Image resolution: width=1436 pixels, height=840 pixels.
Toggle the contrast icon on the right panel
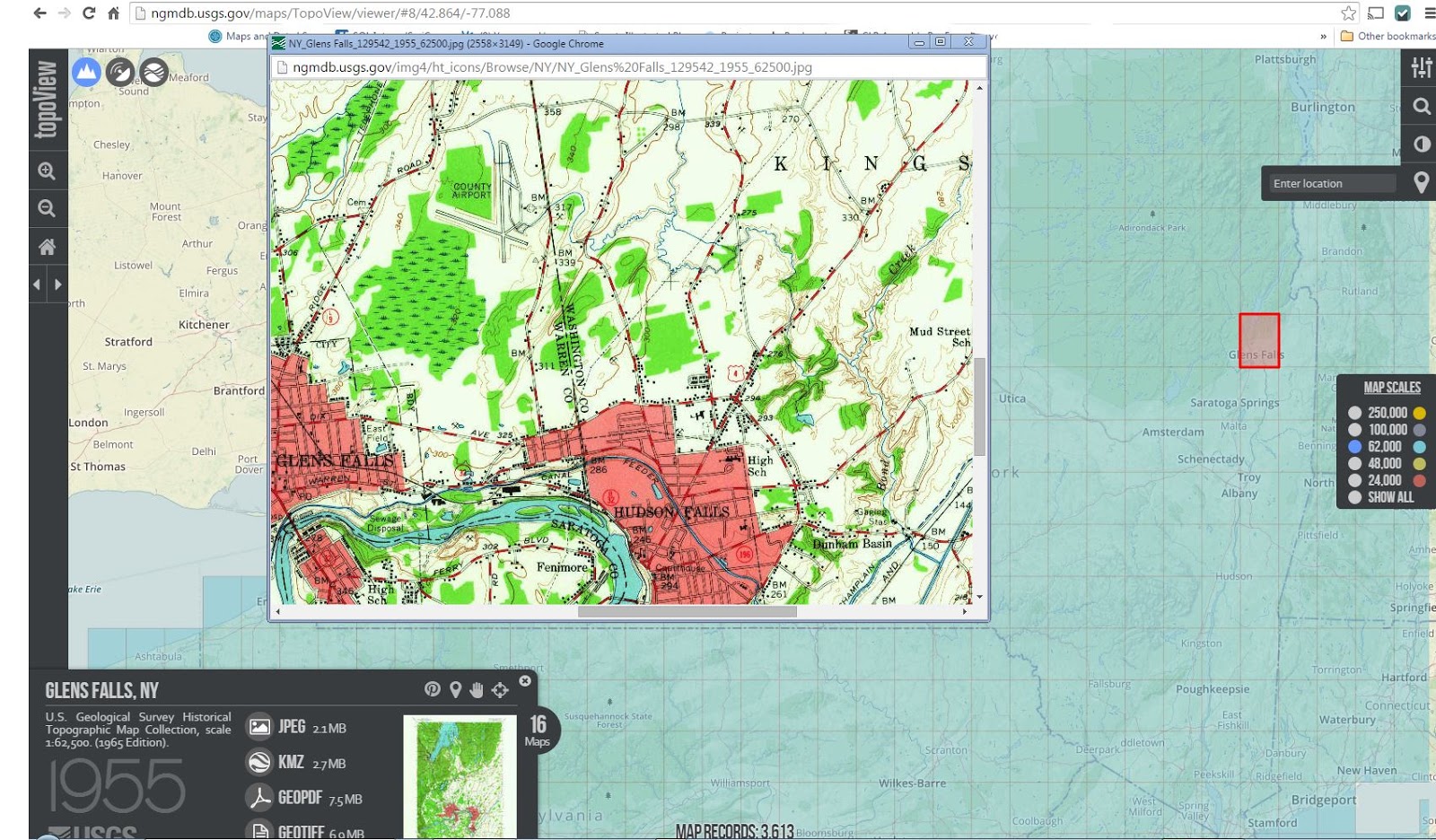coord(1421,144)
